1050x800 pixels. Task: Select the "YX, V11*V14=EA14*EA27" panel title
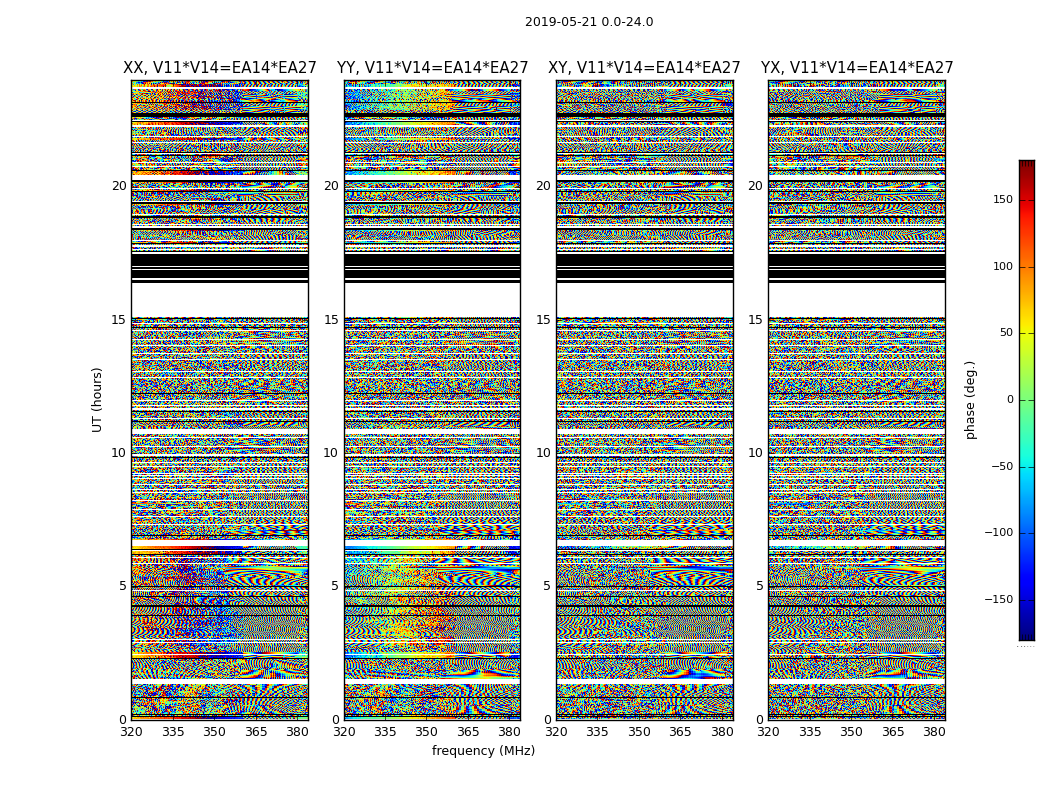[856, 68]
